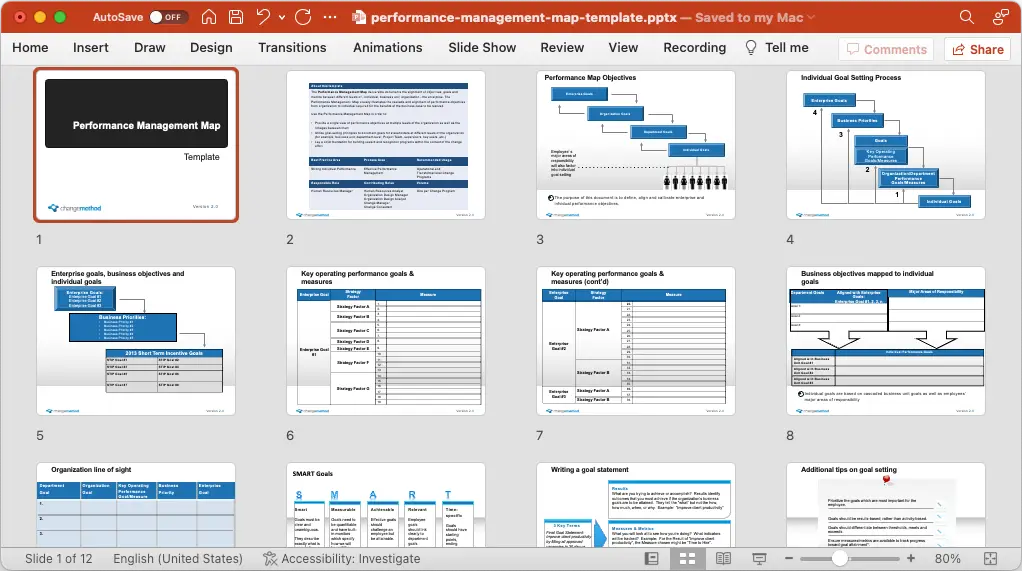This screenshot has height=571, width=1022.
Task: Fit slide to window icon
Action: point(991,559)
